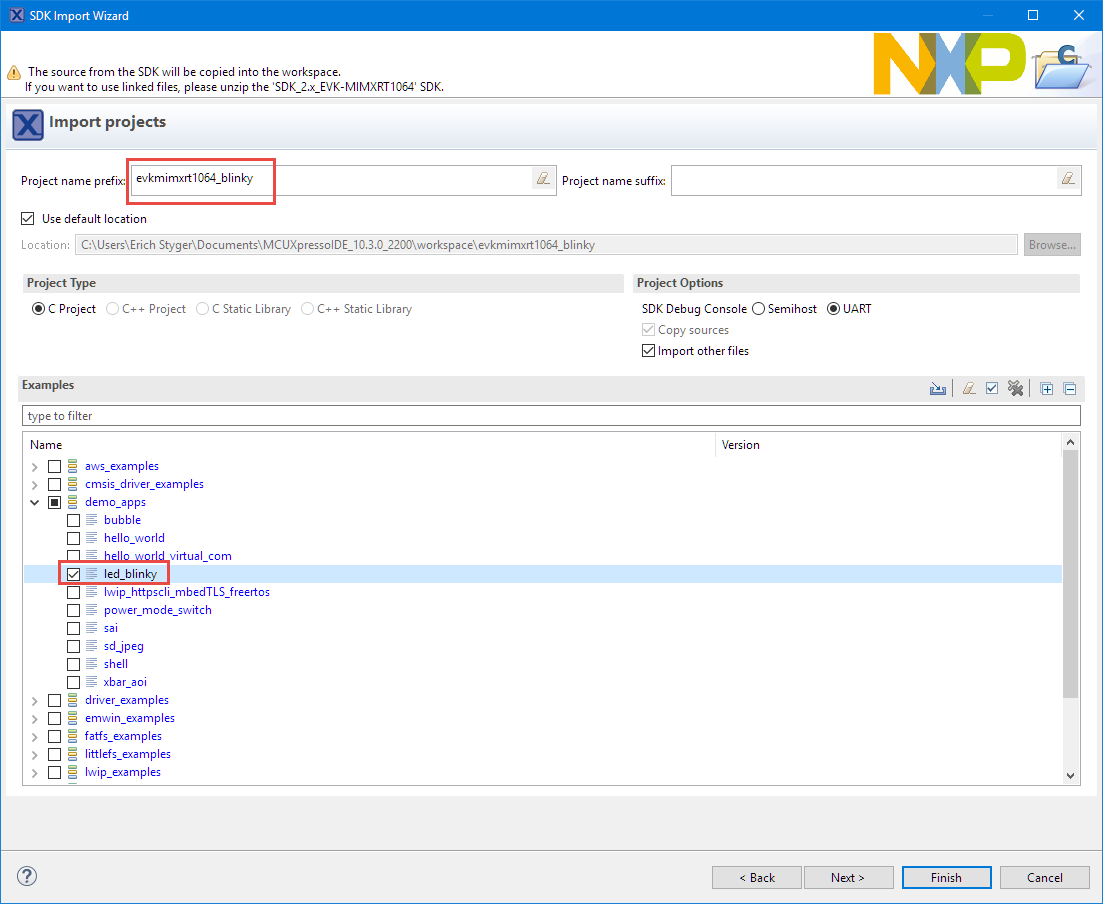Click the import-from-XML icon in Examples toolbar
The image size is (1103, 904).
coord(937,389)
